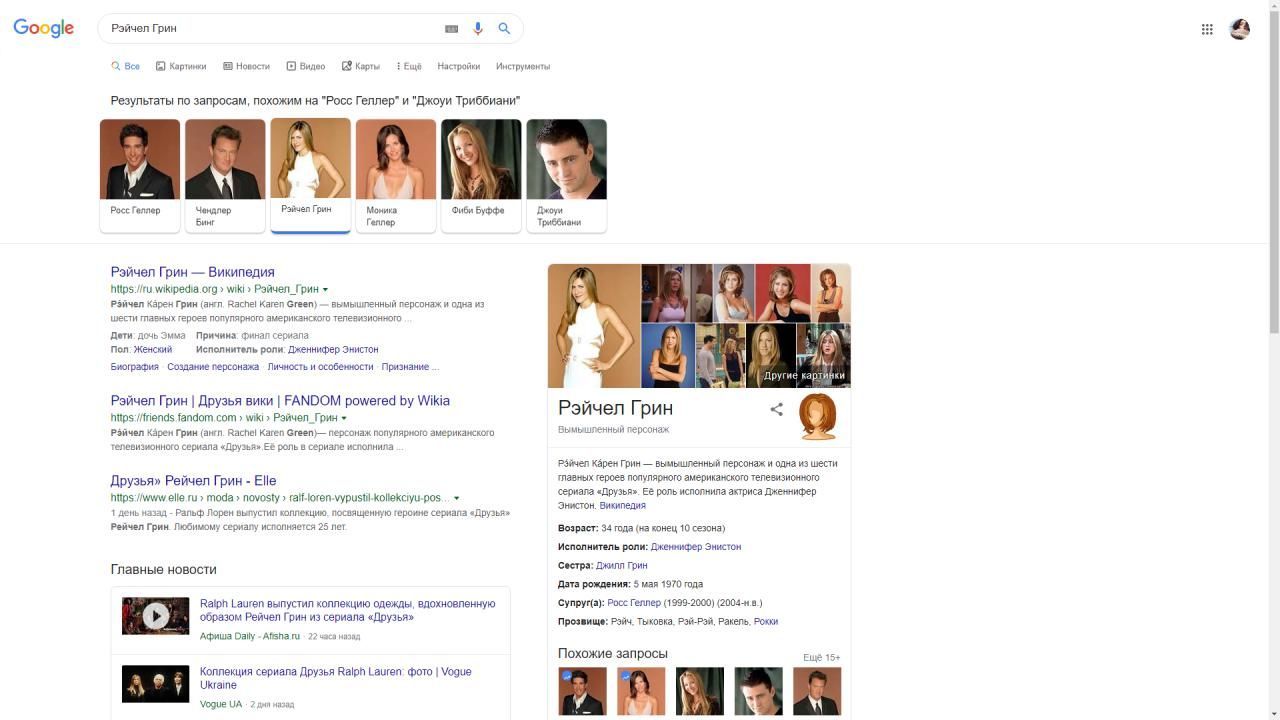Open the FANDOM powered by Wikia result

(x=280, y=401)
